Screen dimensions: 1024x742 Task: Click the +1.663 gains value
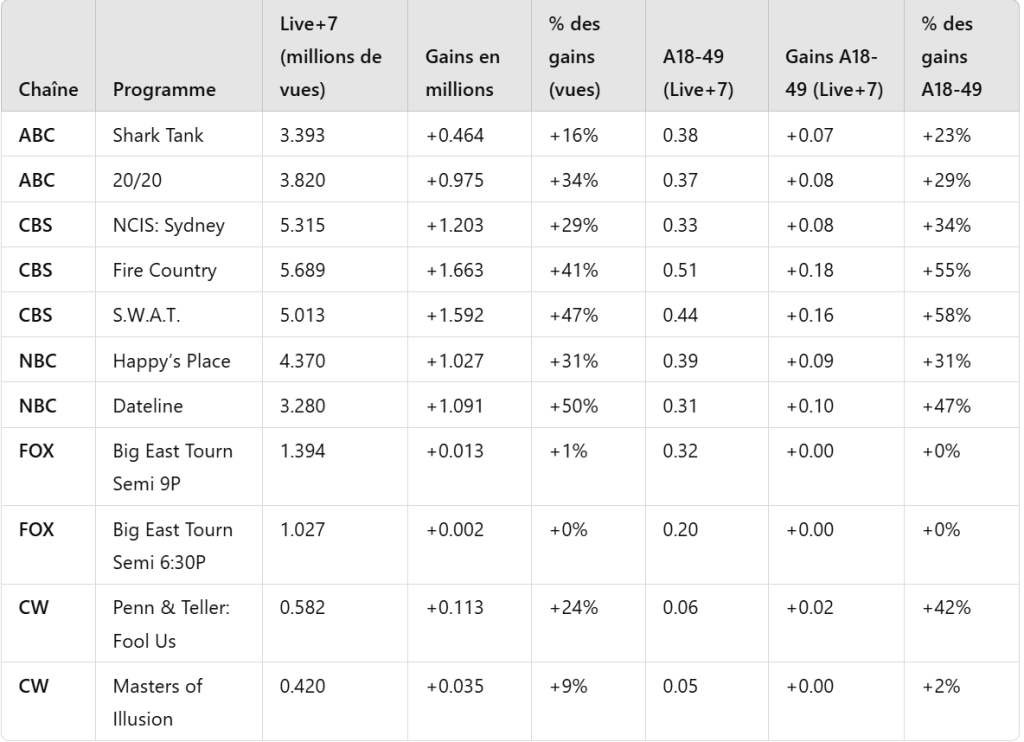[x=454, y=270]
